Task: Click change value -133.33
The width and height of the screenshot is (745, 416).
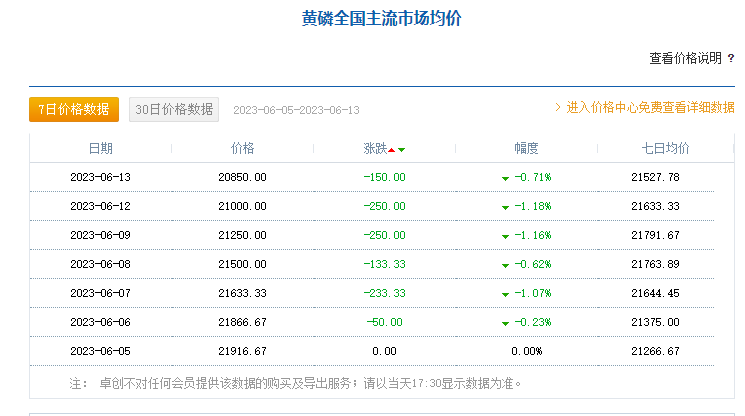Action: coord(384,265)
